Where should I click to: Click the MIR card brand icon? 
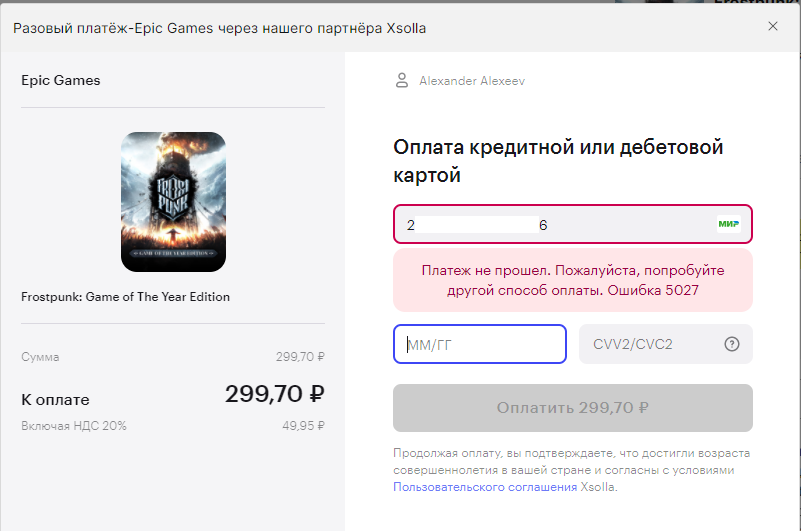(728, 224)
